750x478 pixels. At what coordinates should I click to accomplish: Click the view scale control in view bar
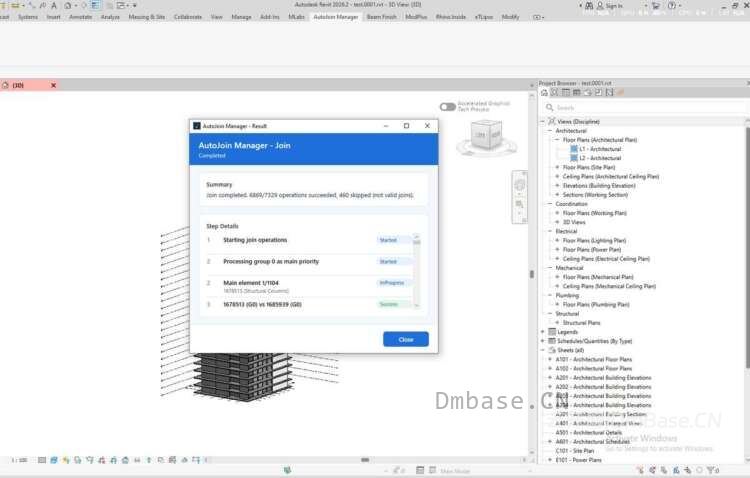pos(20,460)
